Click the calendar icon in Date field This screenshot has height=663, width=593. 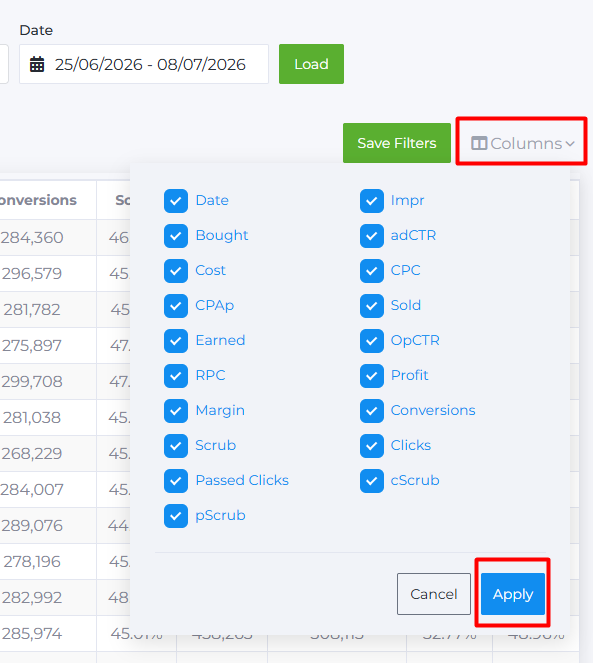pos(37,64)
